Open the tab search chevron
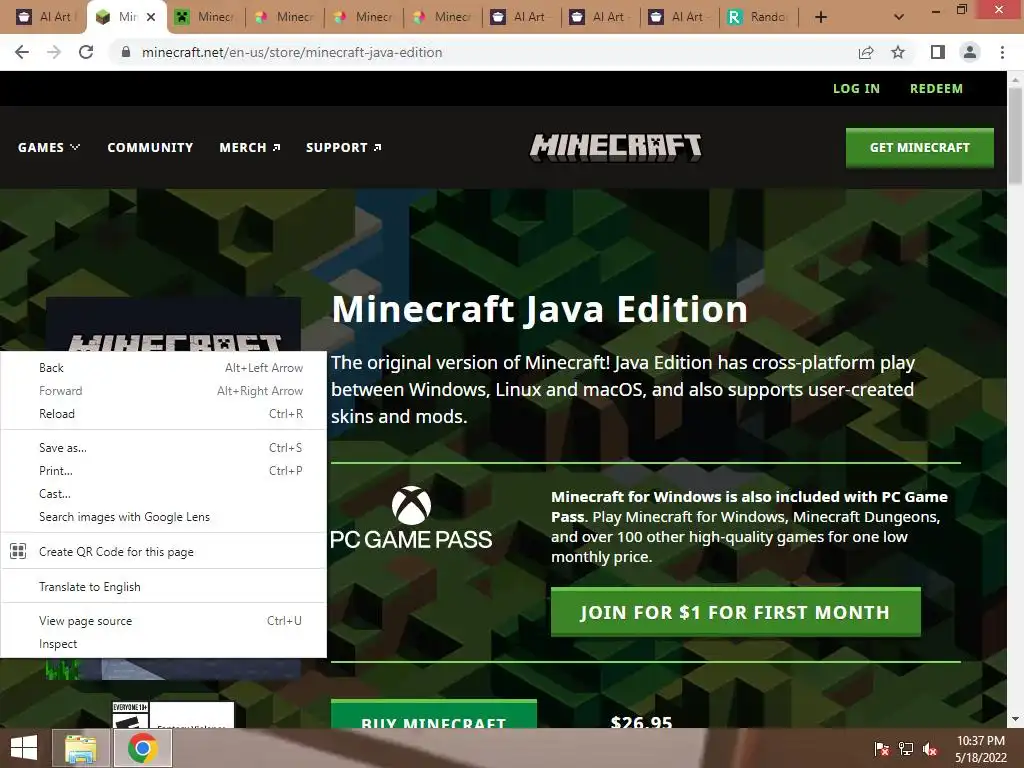Image resolution: width=1024 pixels, height=768 pixels. 899,17
